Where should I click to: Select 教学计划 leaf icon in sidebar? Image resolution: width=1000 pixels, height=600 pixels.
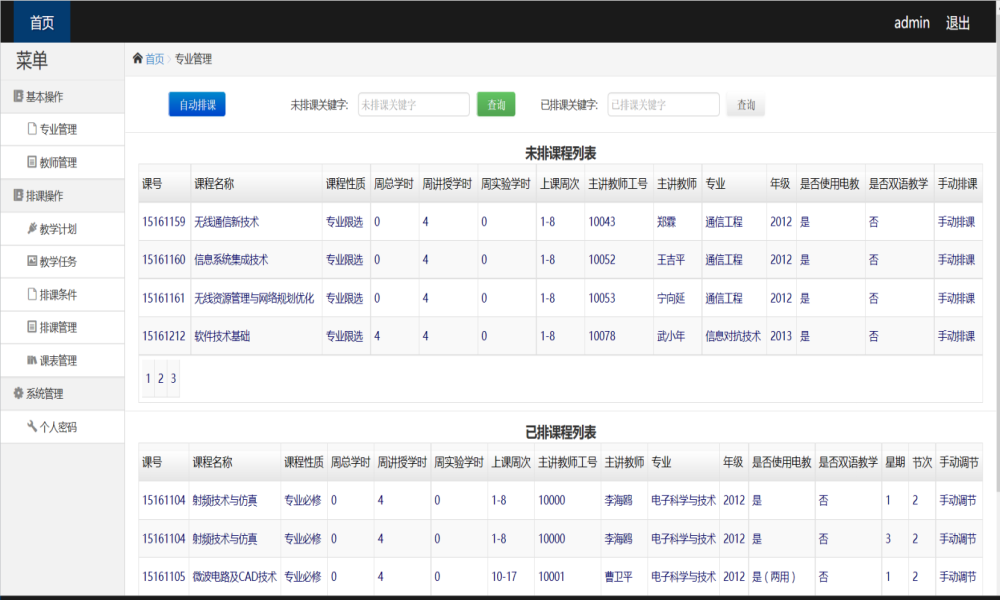(32, 228)
